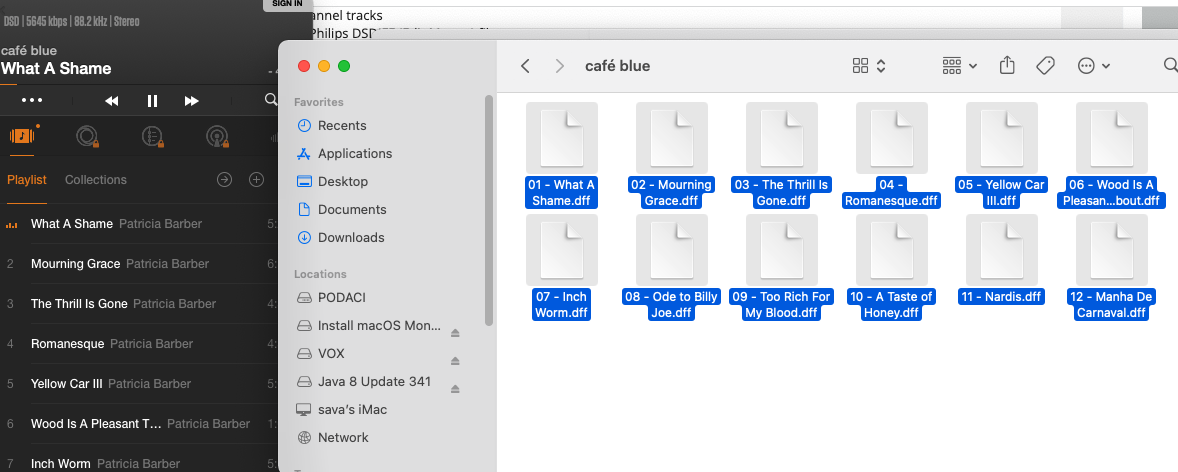Screen dimensions: 1178x472
Task: Open the three-dots menu in VOX
Action: 33,100
